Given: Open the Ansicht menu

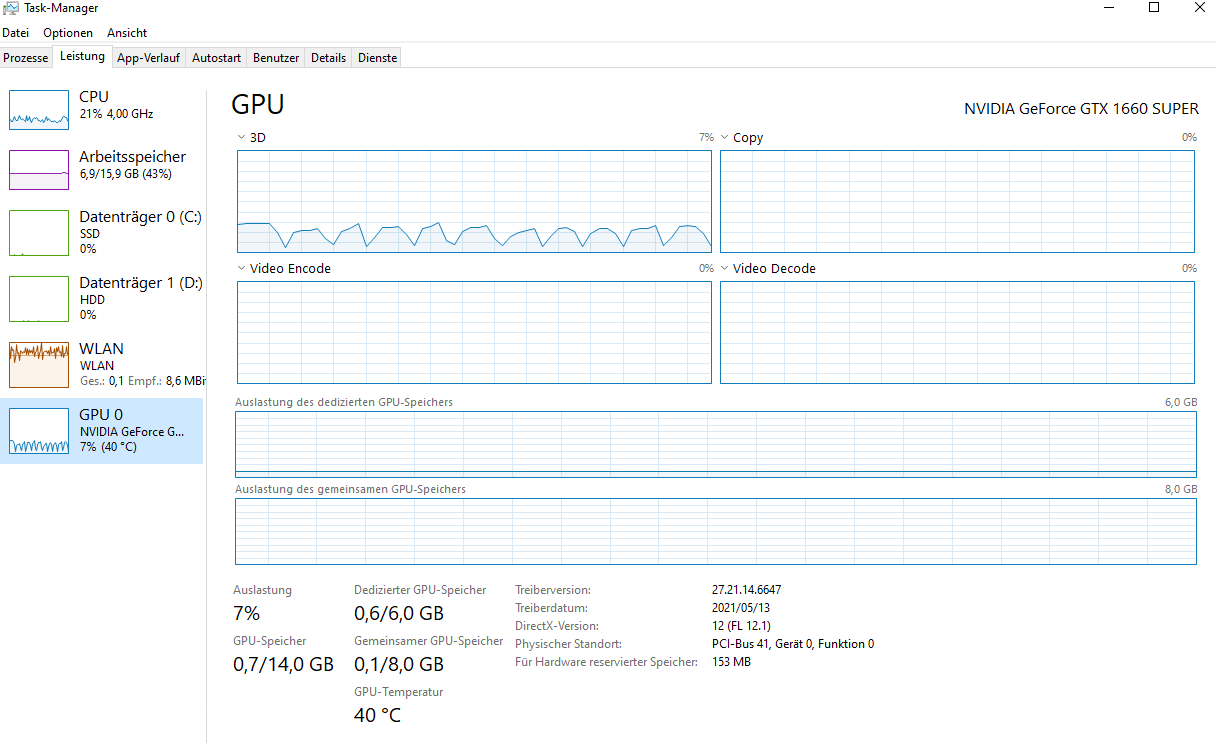Looking at the screenshot, I should pyautogui.click(x=127, y=33).
